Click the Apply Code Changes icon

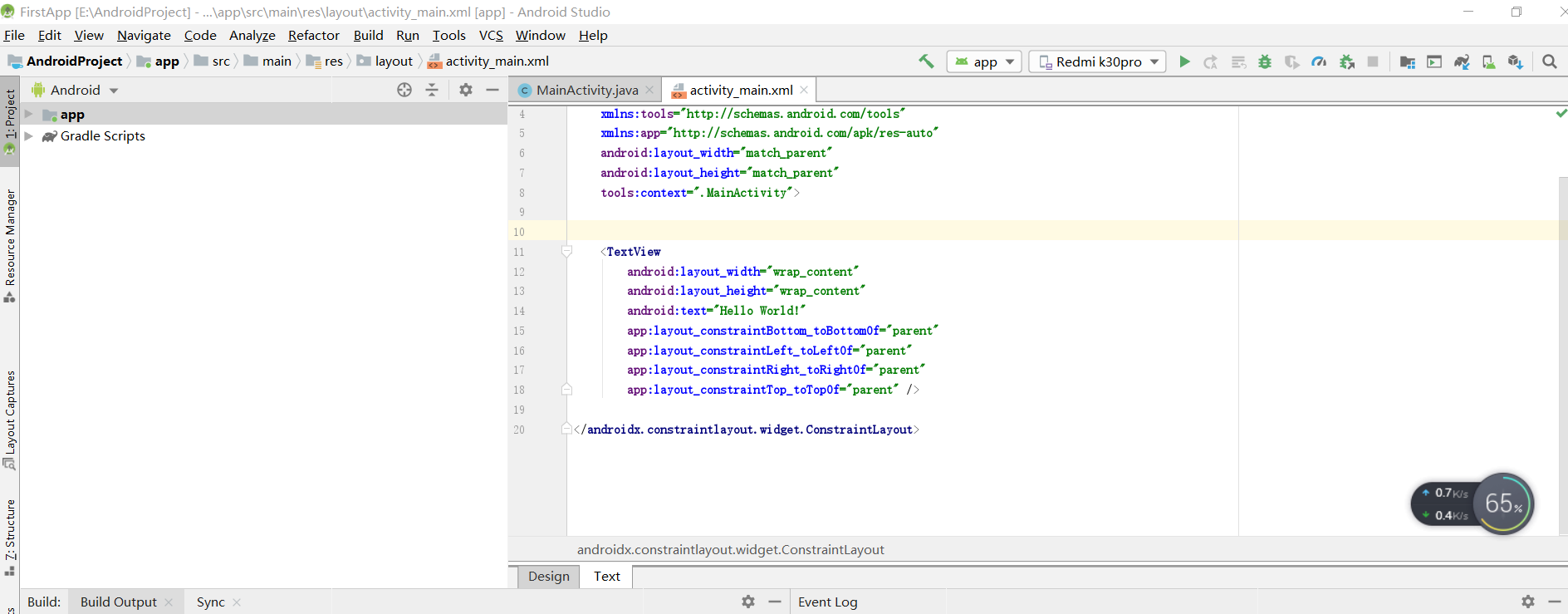click(1238, 61)
